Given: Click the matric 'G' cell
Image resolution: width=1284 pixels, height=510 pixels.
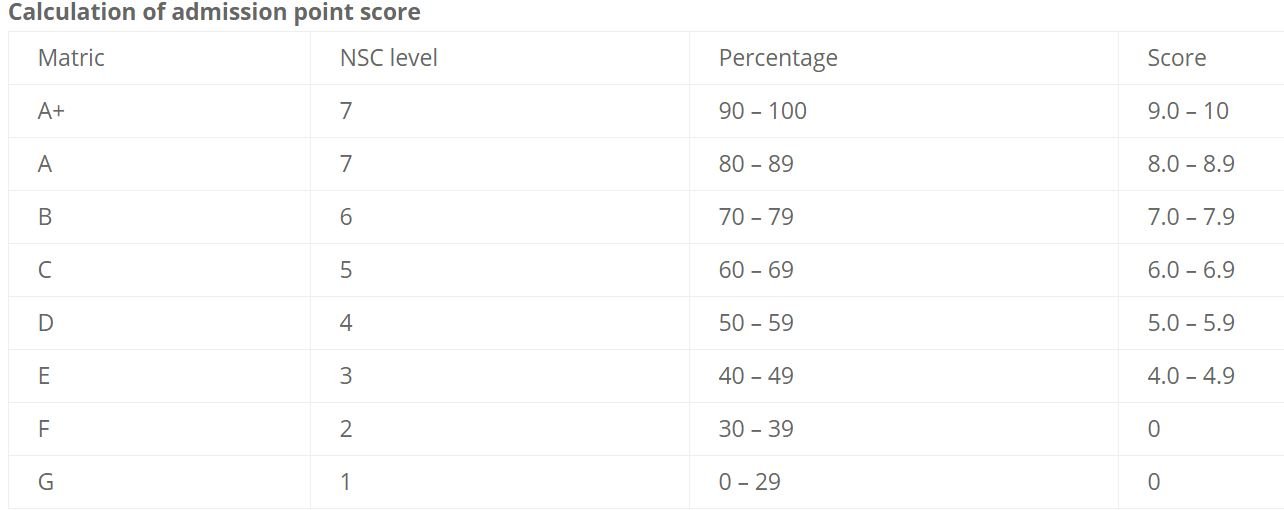Looking at the screenshot, I should click(x=45, y=482).
